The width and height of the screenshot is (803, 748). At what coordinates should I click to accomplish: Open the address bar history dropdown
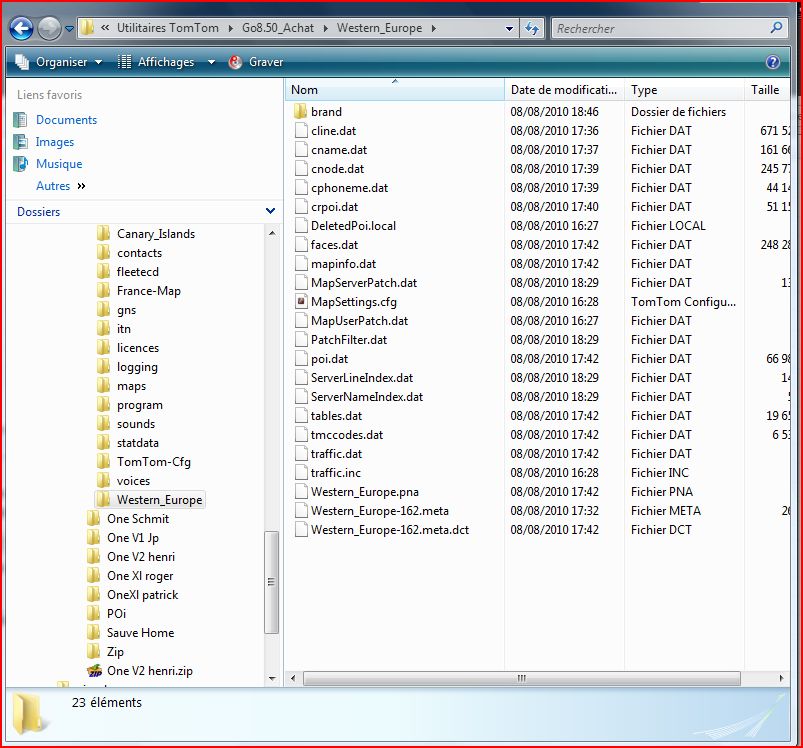click(509, 29)
